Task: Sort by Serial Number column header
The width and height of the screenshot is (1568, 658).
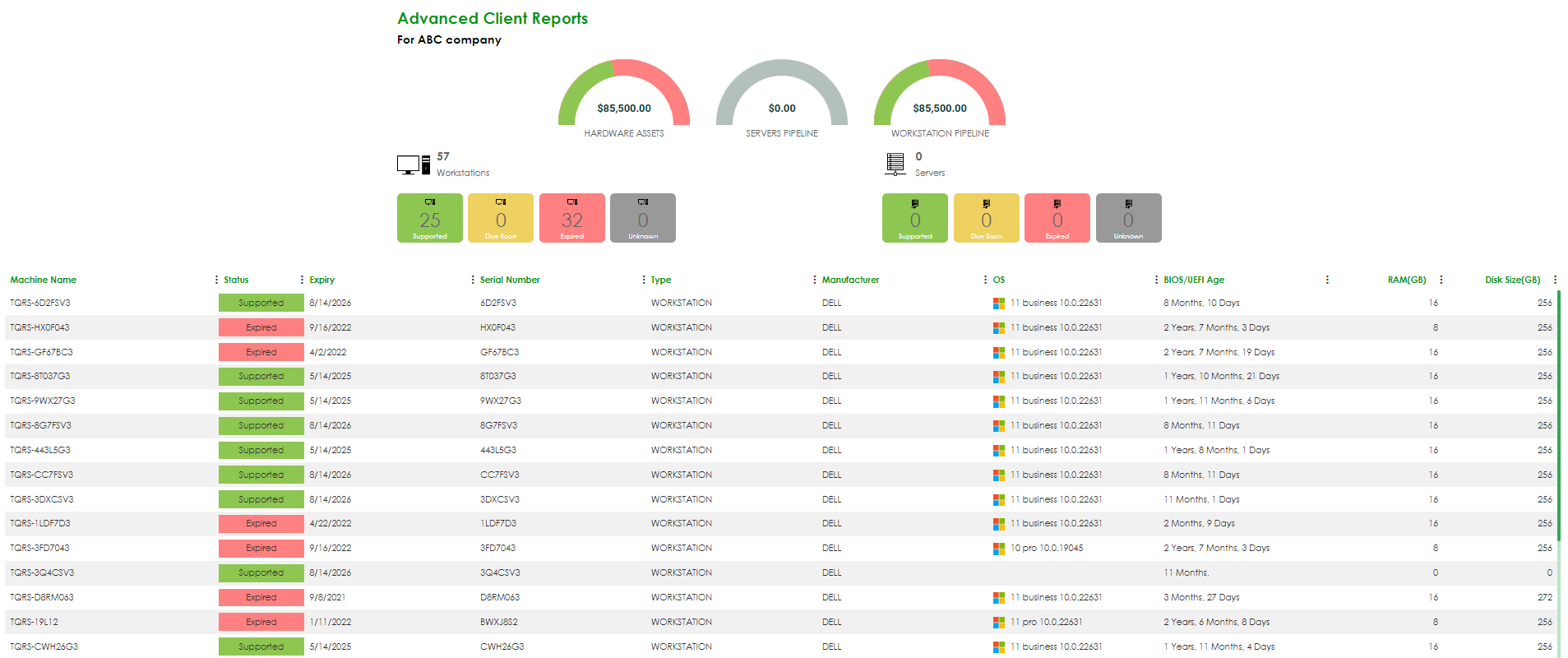Action: click(x=510, y=280)
